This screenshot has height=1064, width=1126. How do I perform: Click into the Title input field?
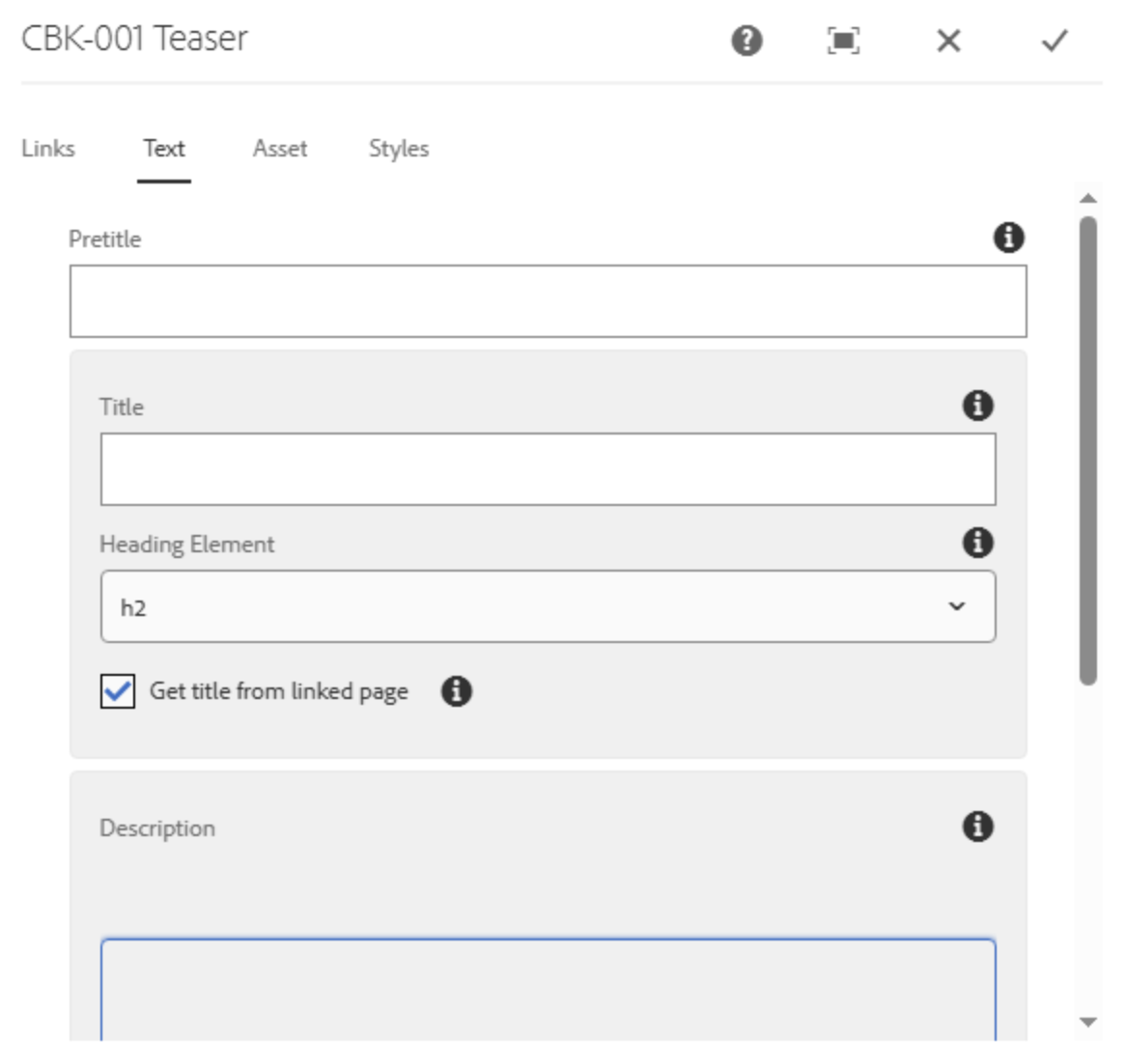click(547, 469)
